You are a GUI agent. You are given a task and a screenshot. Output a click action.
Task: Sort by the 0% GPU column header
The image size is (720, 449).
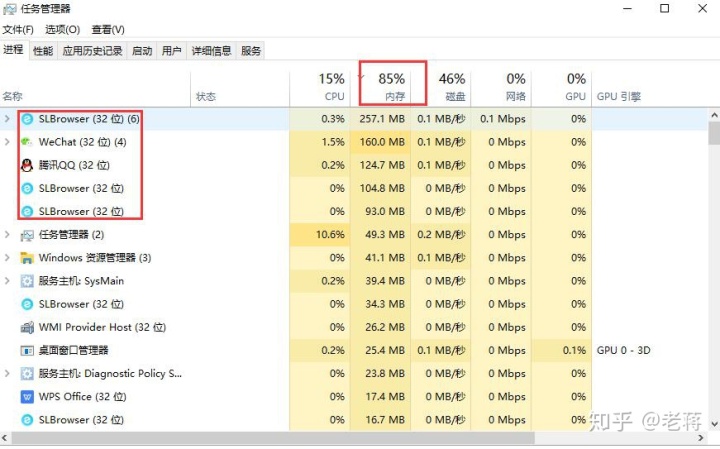tap(561, 90)
